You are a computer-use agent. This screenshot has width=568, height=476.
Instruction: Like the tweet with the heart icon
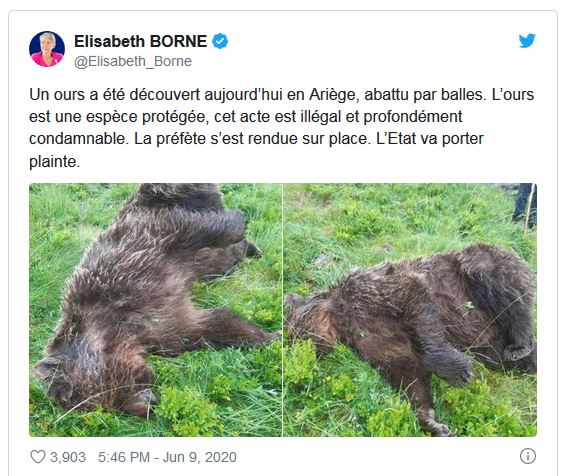pos(38,456)
